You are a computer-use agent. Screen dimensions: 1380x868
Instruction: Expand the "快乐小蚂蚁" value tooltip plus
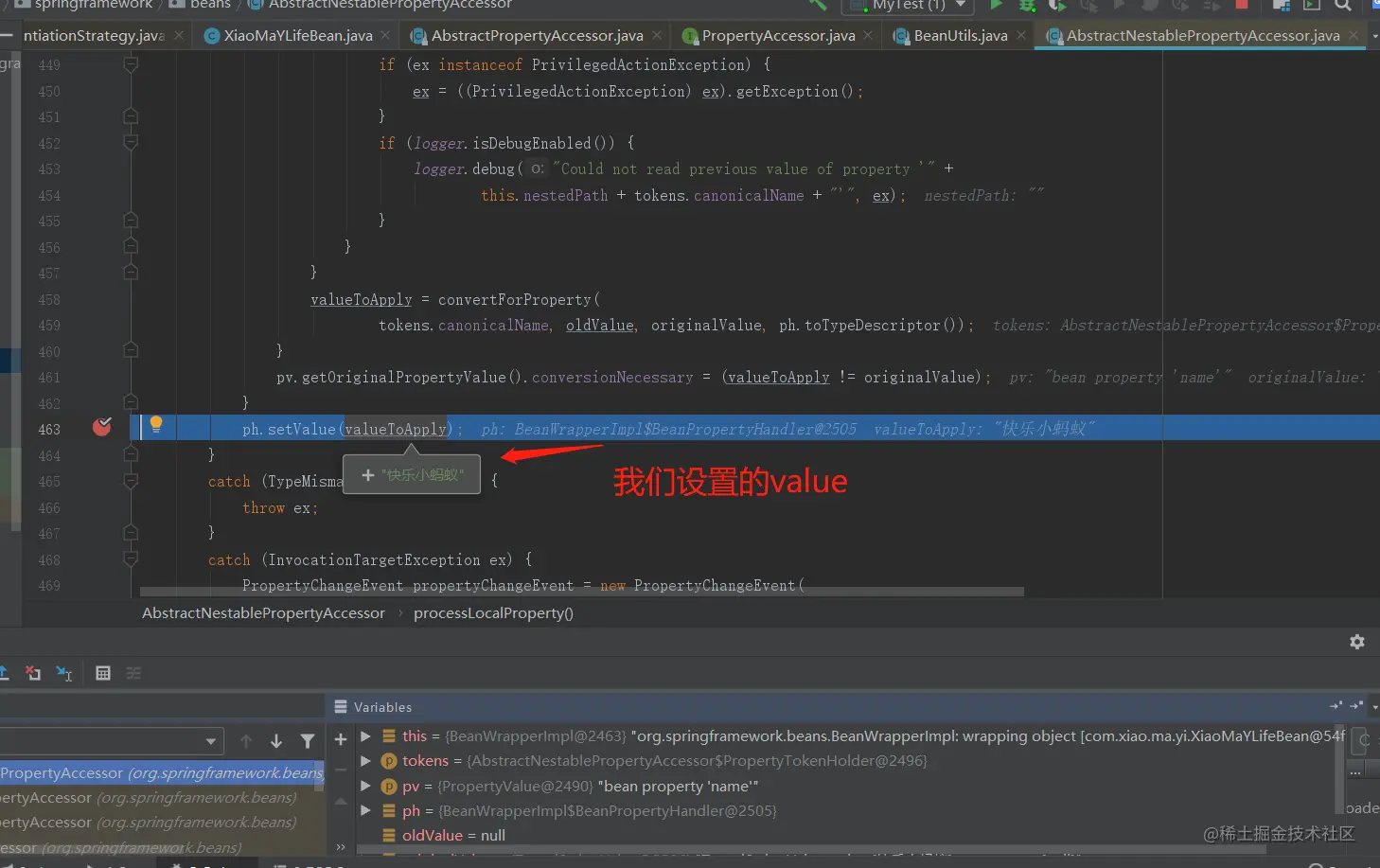click(368, 474)
